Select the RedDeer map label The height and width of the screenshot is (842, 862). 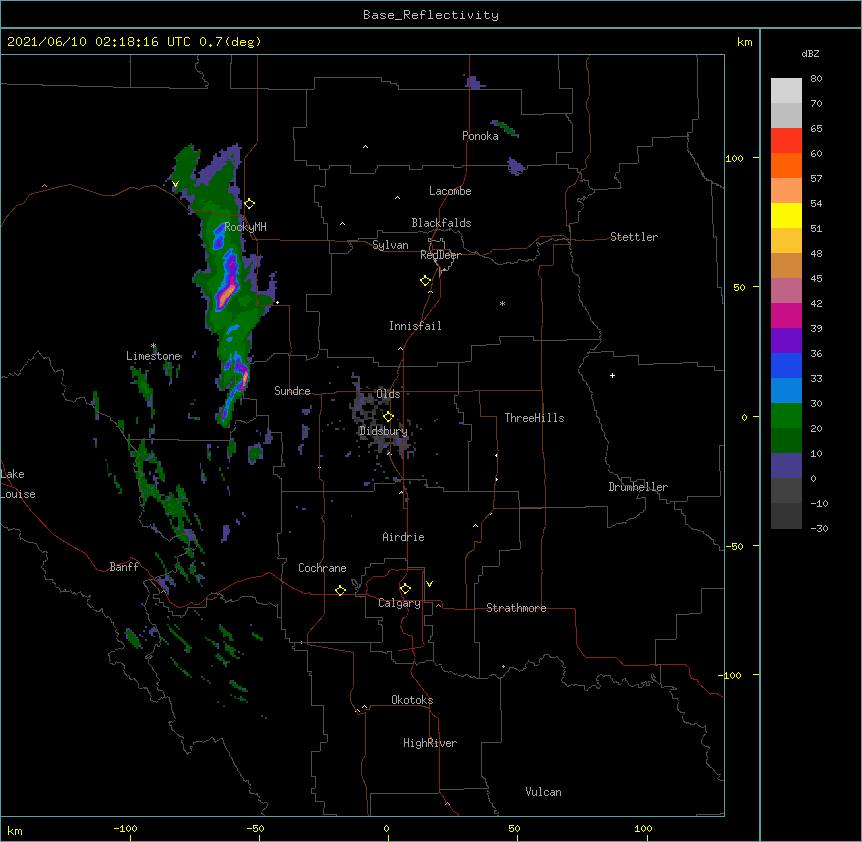440,255
